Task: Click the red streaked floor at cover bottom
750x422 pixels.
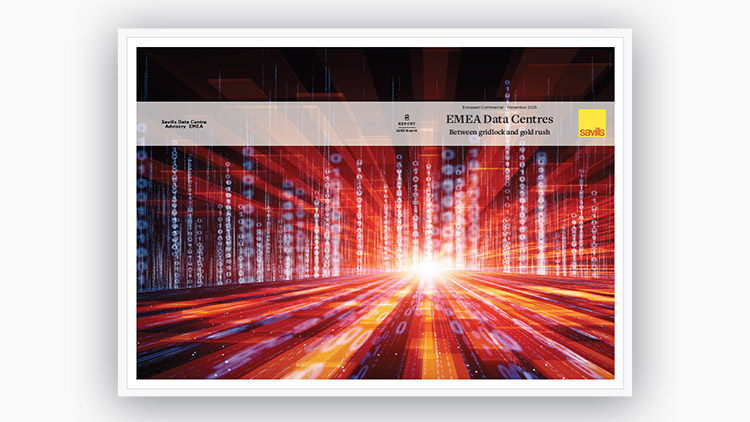Action: click(x=375, y=340)
